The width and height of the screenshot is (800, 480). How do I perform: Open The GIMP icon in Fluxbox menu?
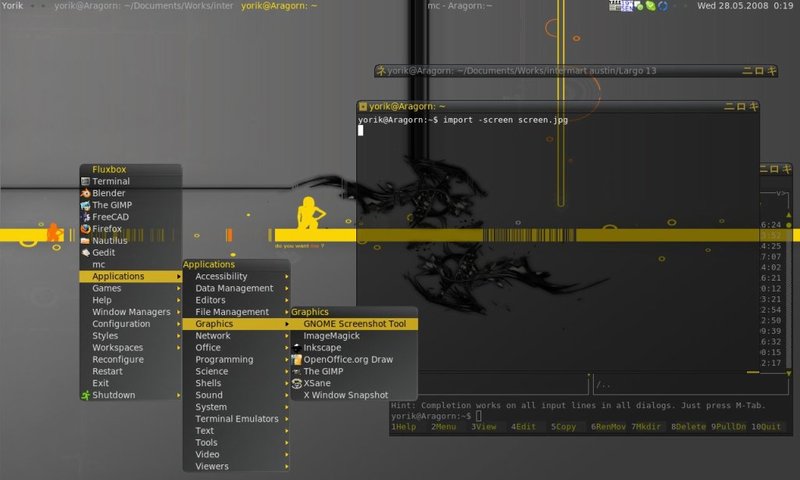(85, 205)
